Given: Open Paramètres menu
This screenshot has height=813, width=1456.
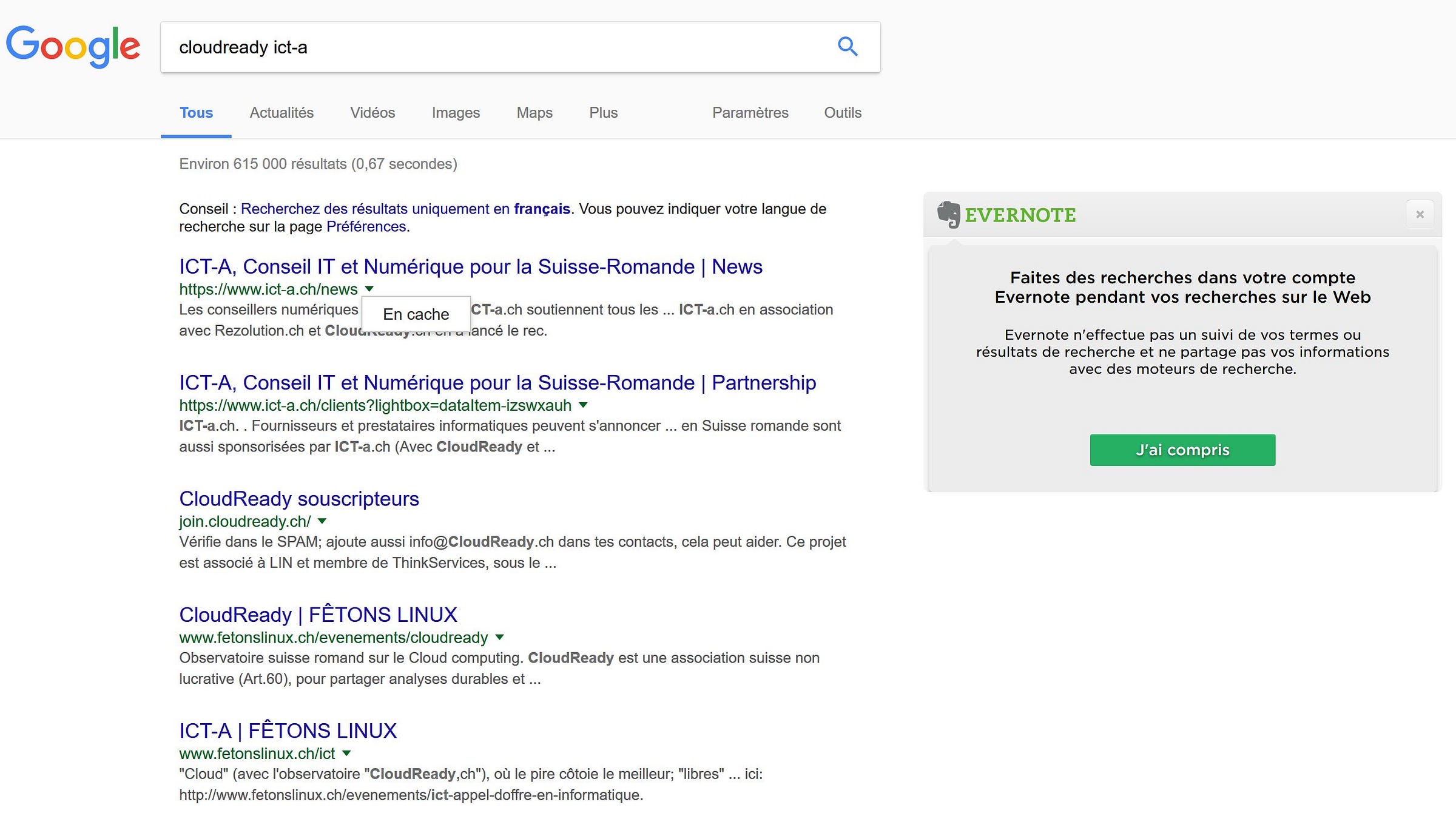Looking at the screenshot, I should point(750,113).
